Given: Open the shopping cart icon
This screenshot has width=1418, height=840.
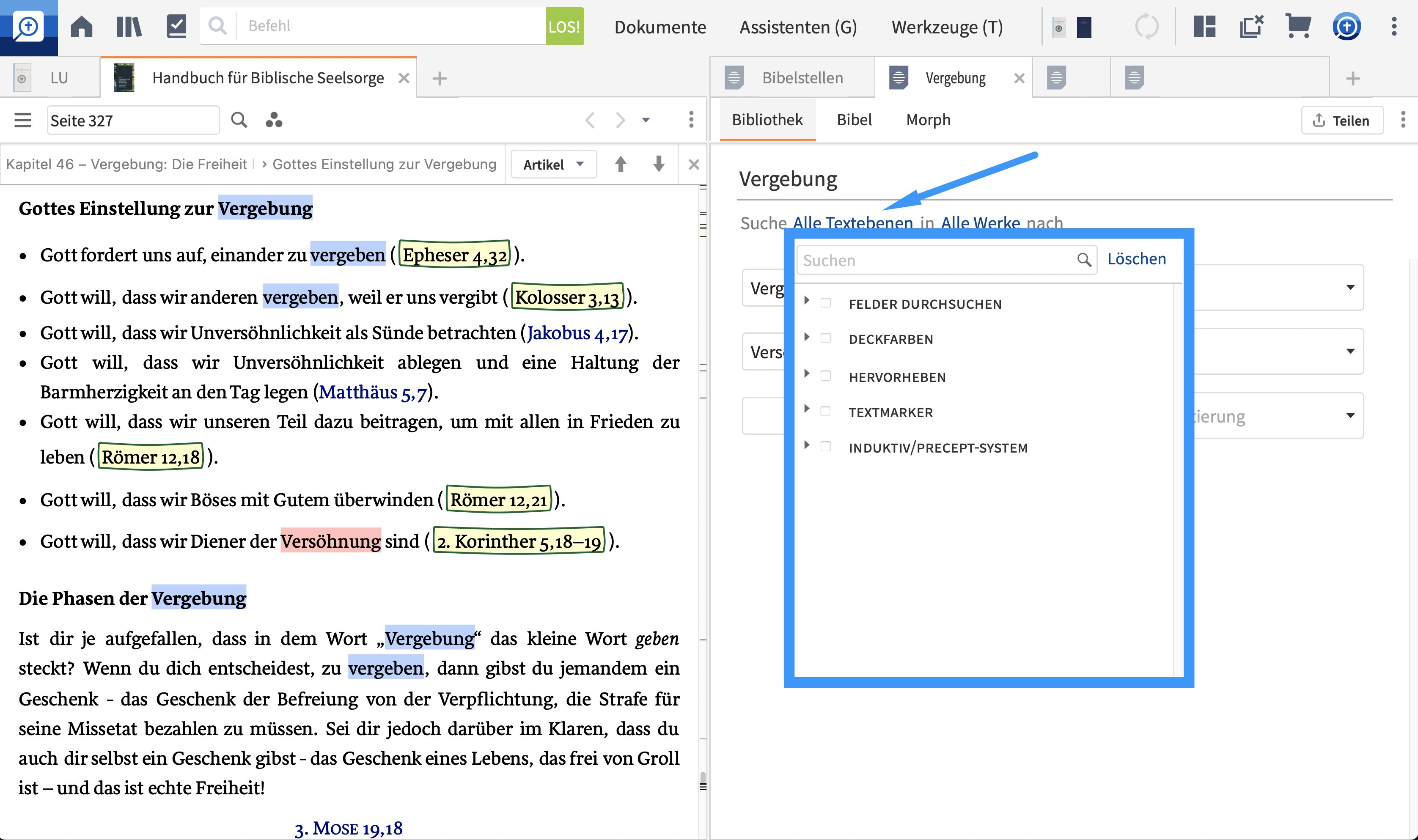Looking at the screenshot, I should coord(1299,26).
